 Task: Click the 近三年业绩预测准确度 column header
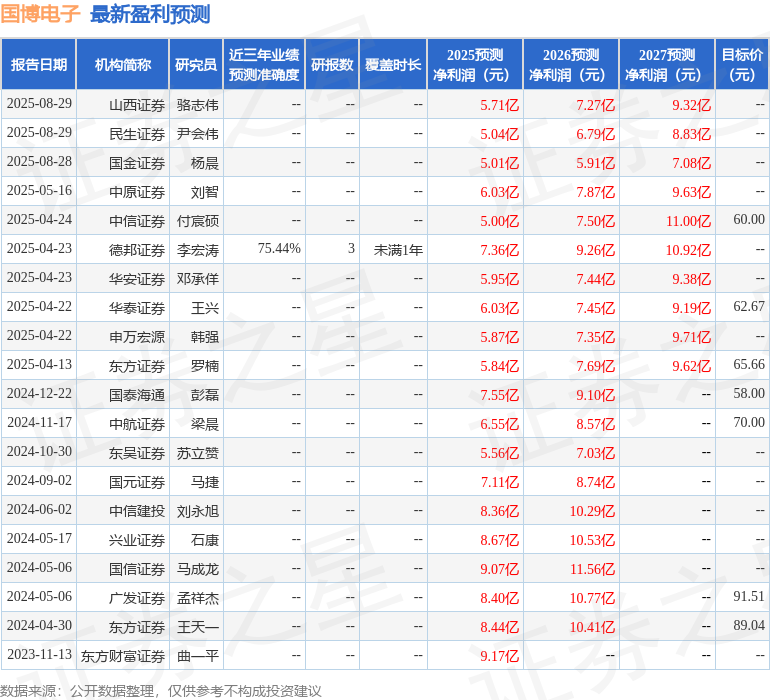click(x=264, y=65)
